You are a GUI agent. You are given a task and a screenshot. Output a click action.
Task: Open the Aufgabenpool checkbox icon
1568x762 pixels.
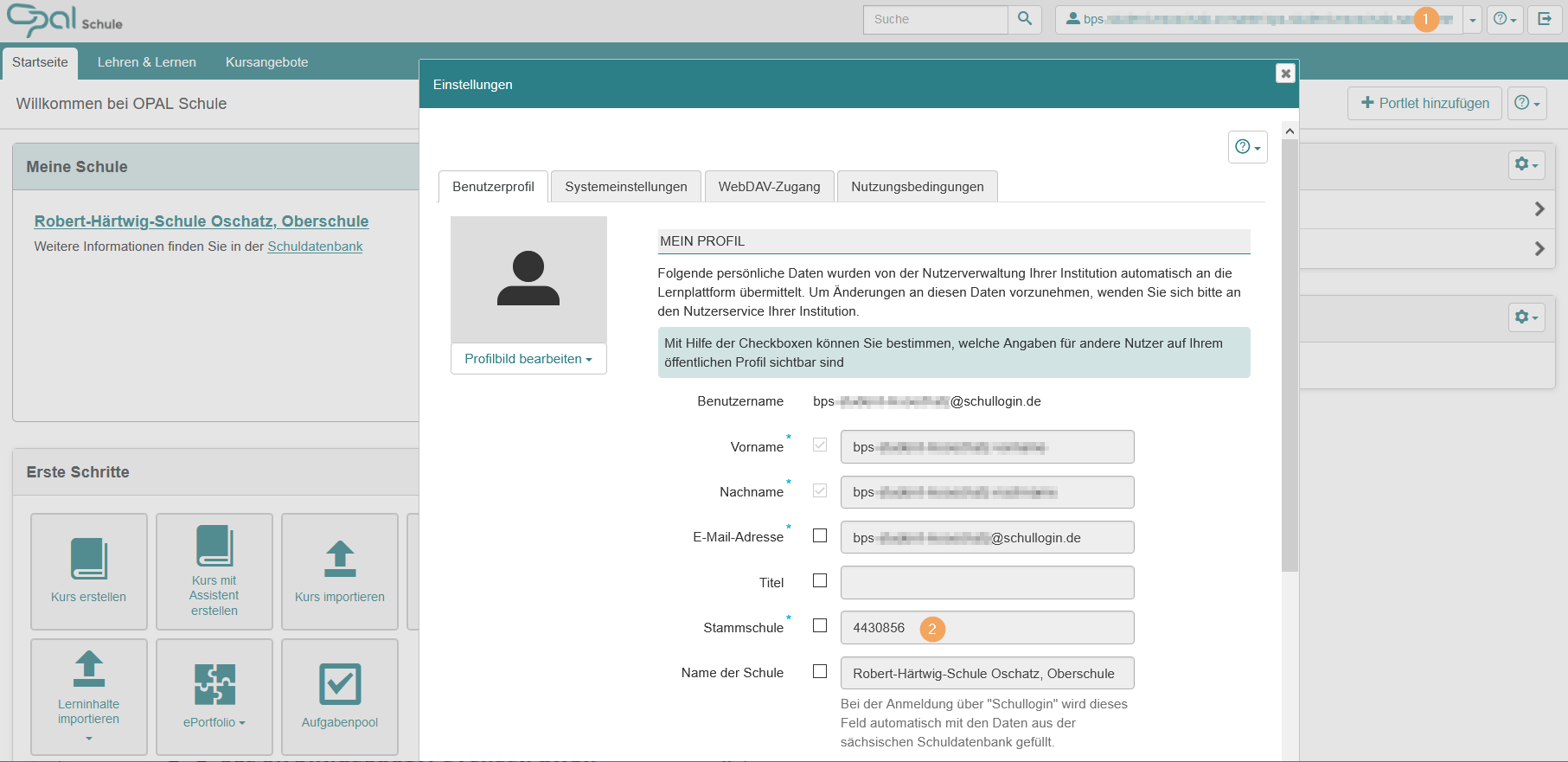pyautogui.click(x=340, y=684)
